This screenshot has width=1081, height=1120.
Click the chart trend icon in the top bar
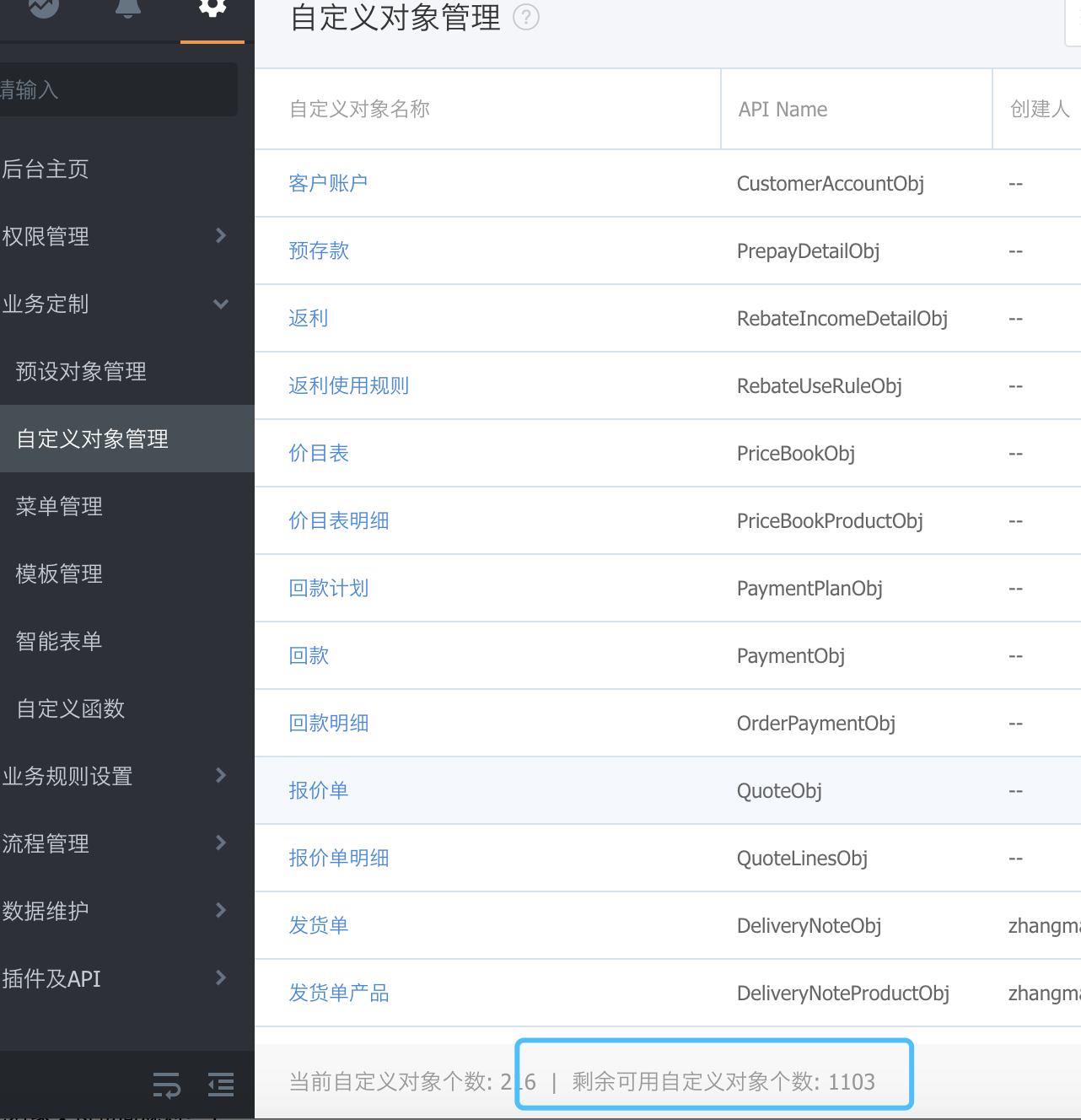(43, 8)
